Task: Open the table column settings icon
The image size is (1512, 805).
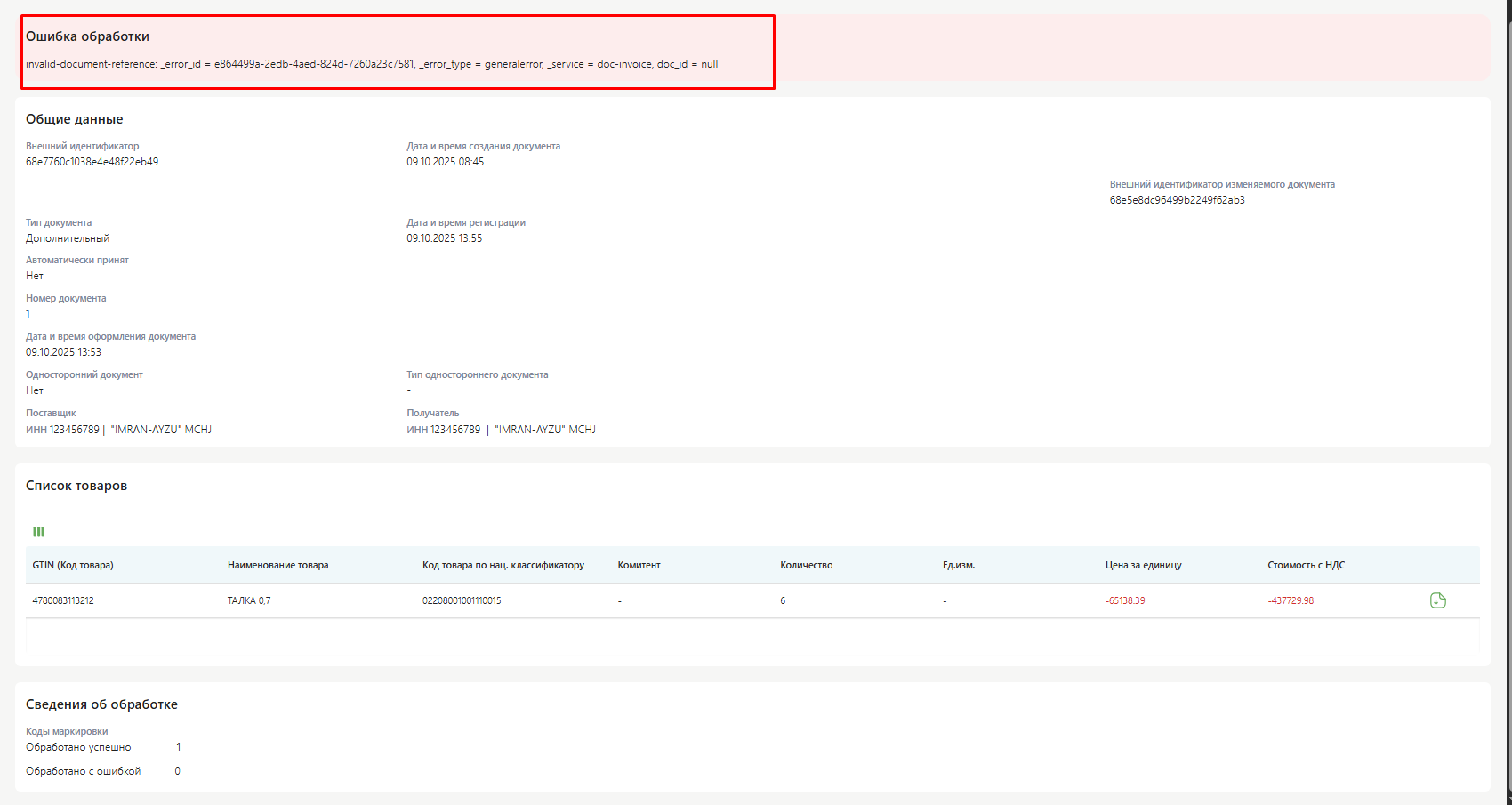Action: [38, 532]
